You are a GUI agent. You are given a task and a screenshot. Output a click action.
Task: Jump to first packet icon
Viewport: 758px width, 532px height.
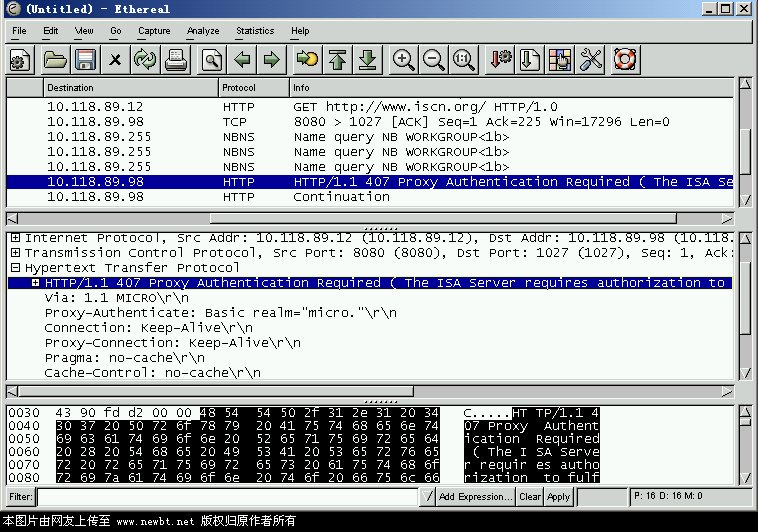pos(337,60)
